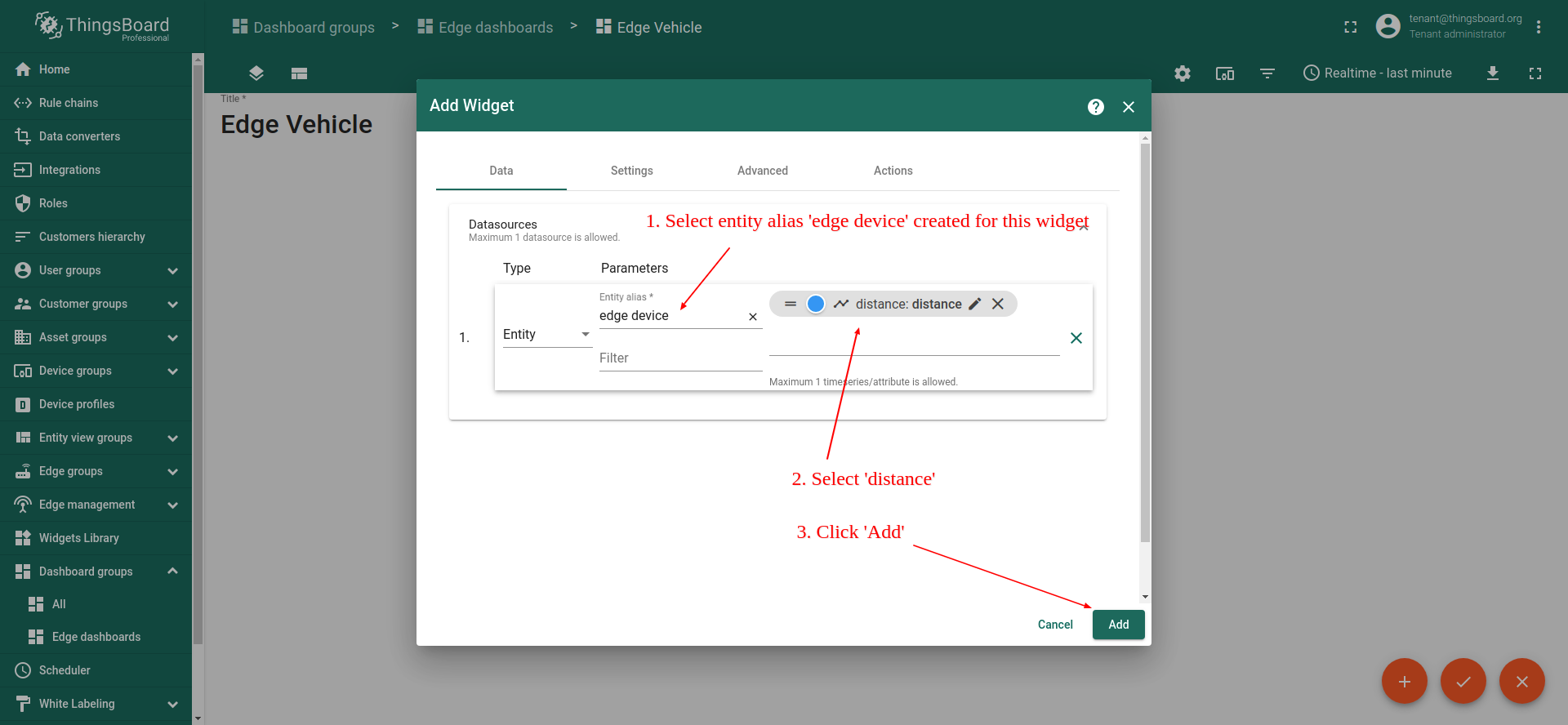Switch to the Advanced tab
Image resolution: width=1568 pixels, height=725 pixels.
(763, 171)
